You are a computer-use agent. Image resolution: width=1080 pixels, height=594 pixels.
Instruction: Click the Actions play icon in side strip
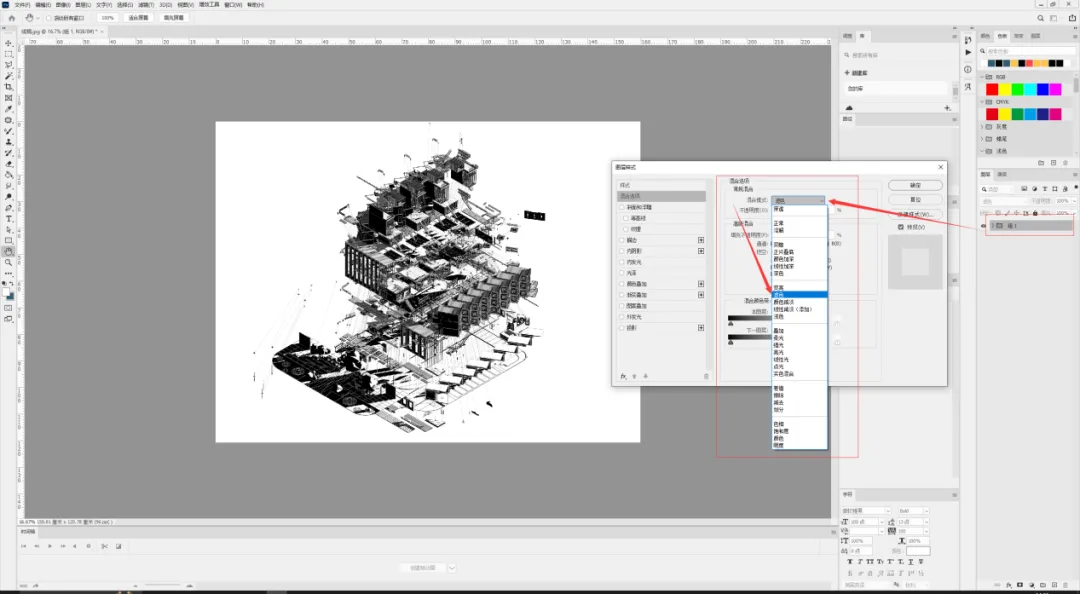tap(968, 52)
